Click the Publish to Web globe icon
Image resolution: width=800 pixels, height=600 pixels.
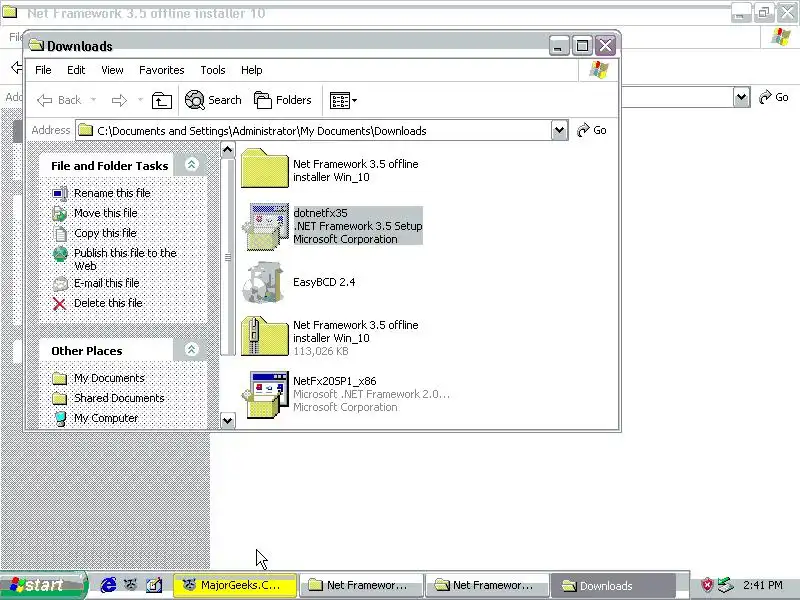click(60, 254)
